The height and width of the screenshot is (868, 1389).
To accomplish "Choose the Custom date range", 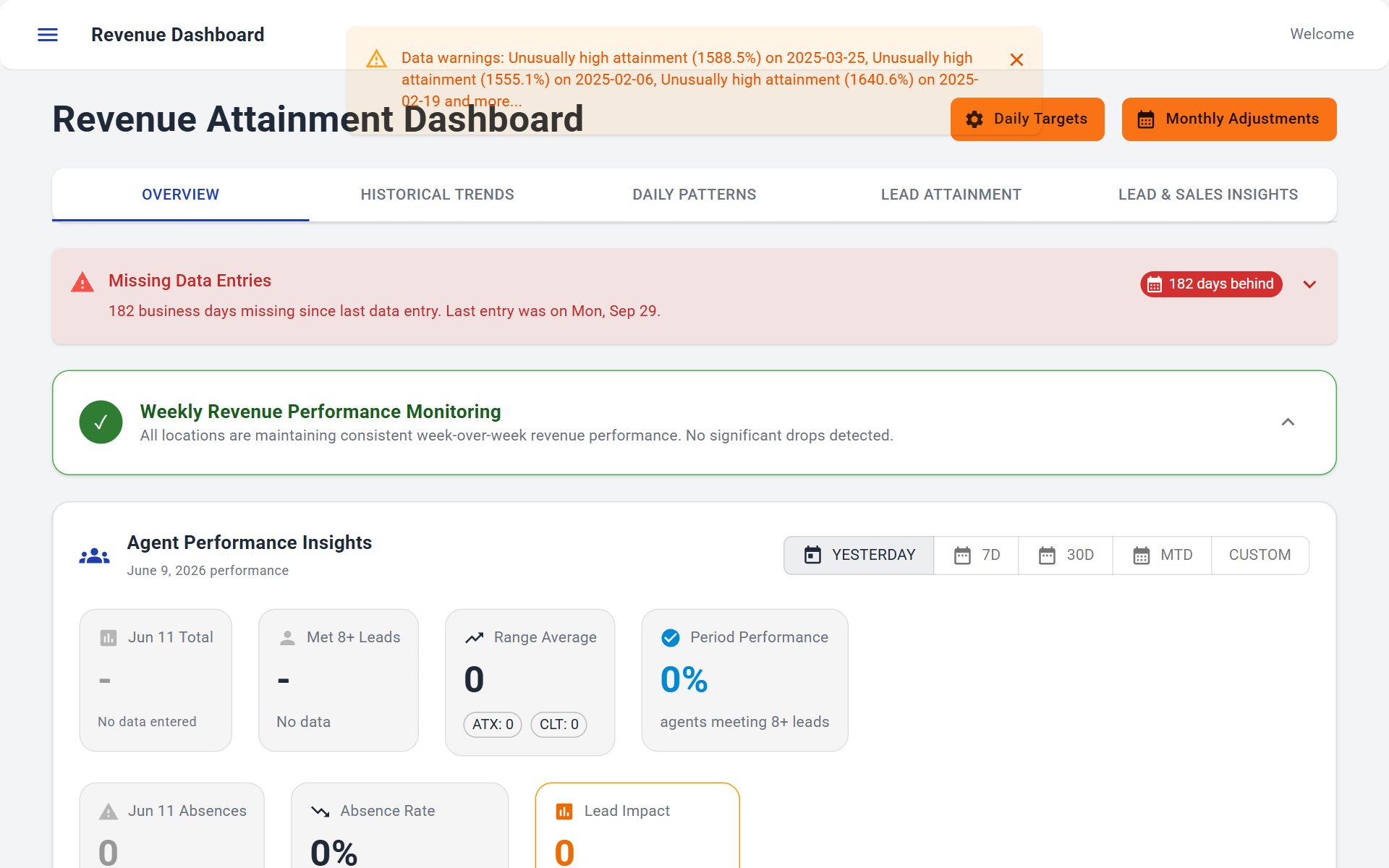I will [1260, 556].
